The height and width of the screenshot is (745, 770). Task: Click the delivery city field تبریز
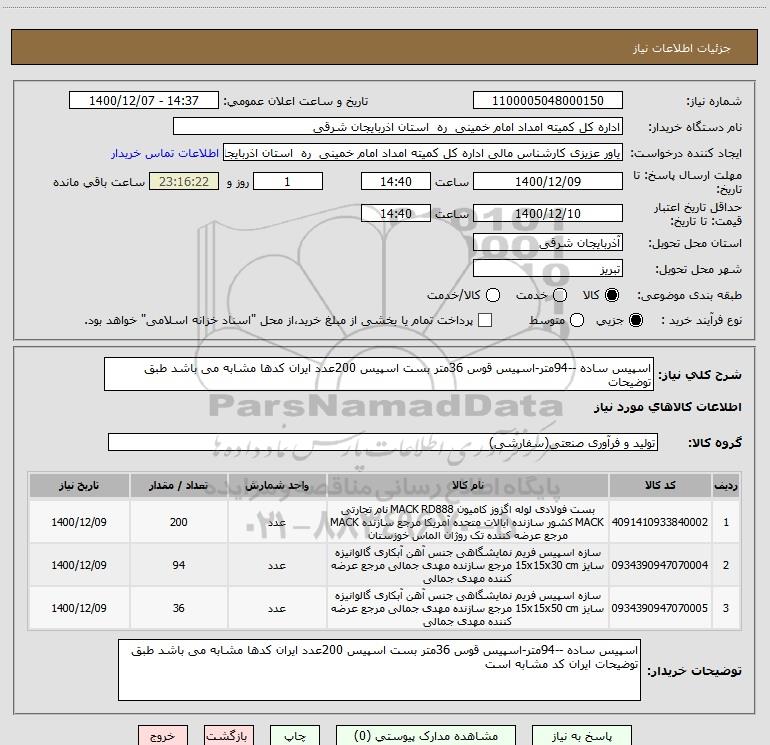point(548,269)
